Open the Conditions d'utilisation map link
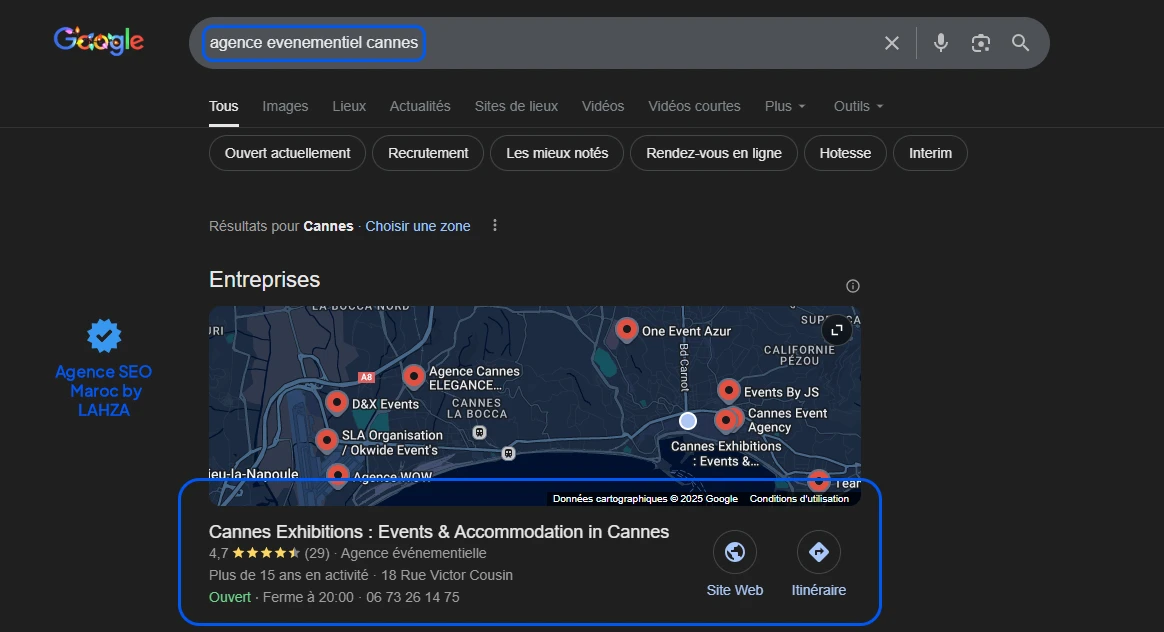This screenshot has height=632, width=1164. click(799, 498)
